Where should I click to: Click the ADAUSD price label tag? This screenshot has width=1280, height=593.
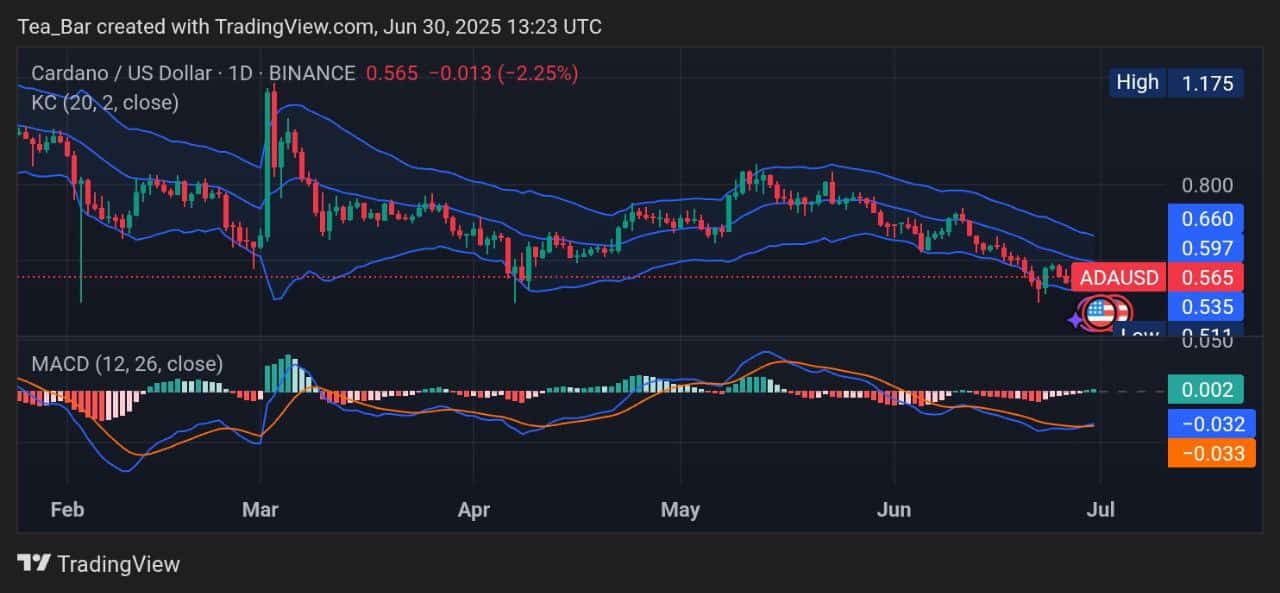click(1118, 278)
